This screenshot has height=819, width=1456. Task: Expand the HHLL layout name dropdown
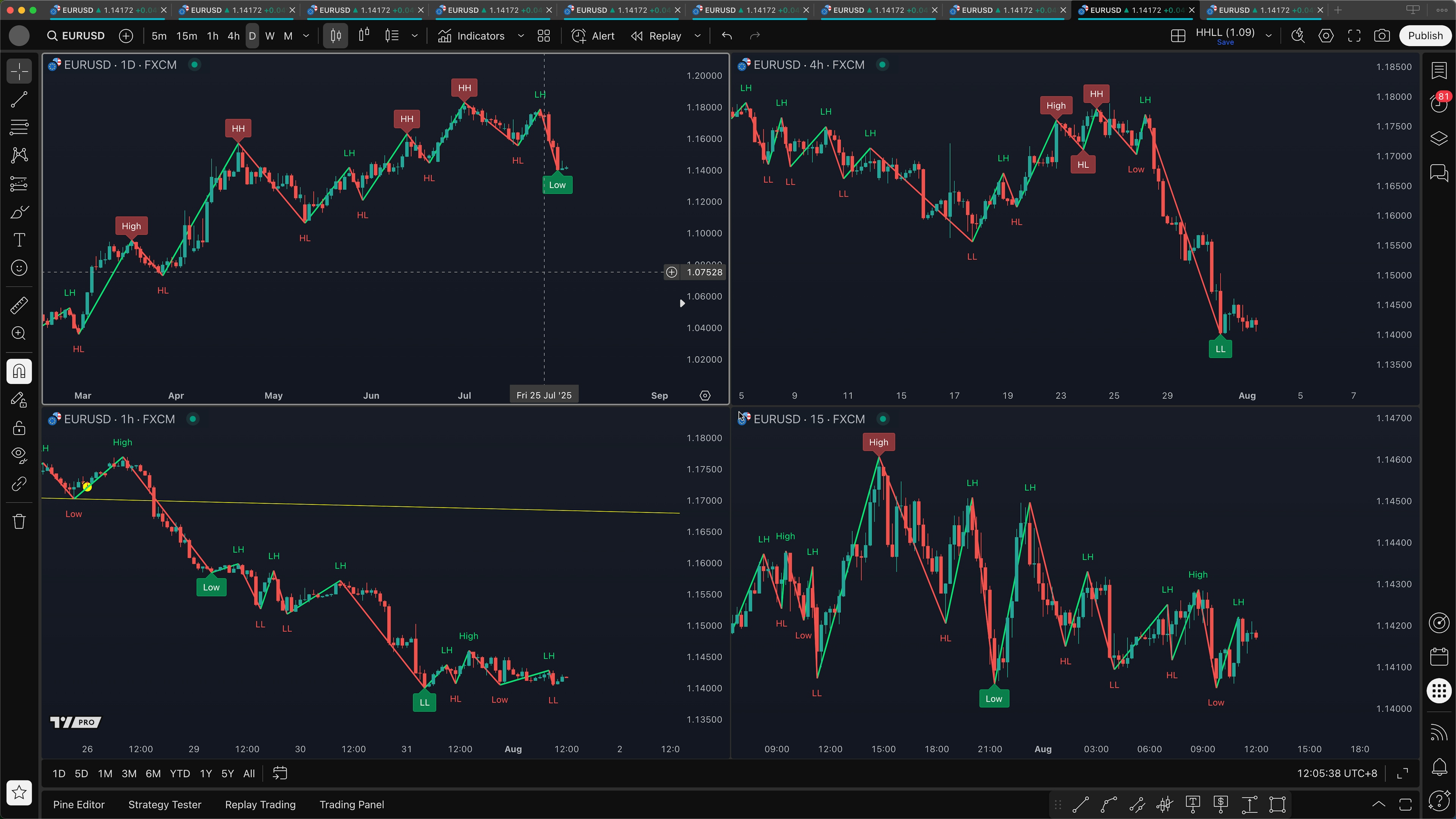(1269, 36)
